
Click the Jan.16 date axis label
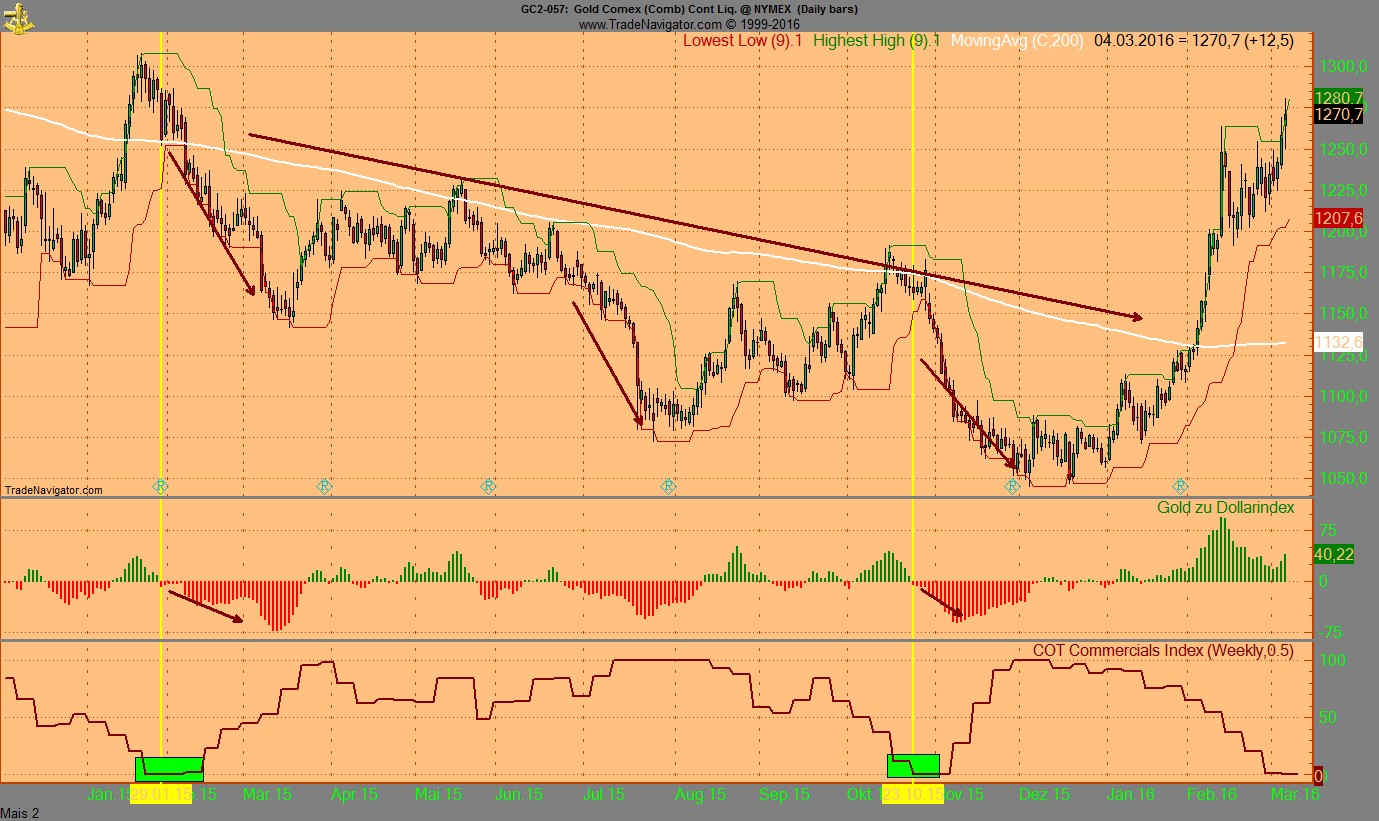(1132, 795)
